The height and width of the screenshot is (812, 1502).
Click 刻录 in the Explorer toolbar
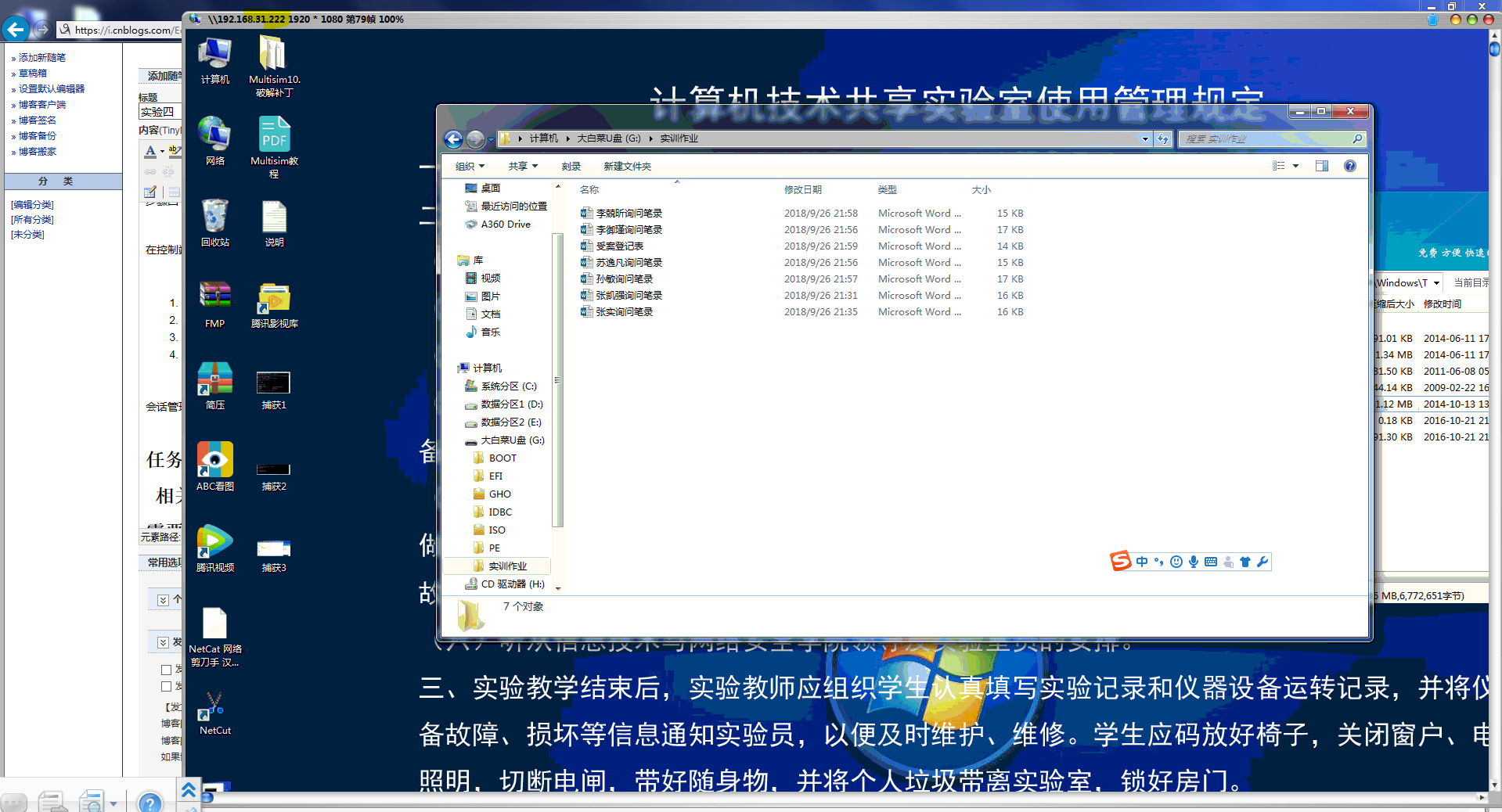pos(571,166)
